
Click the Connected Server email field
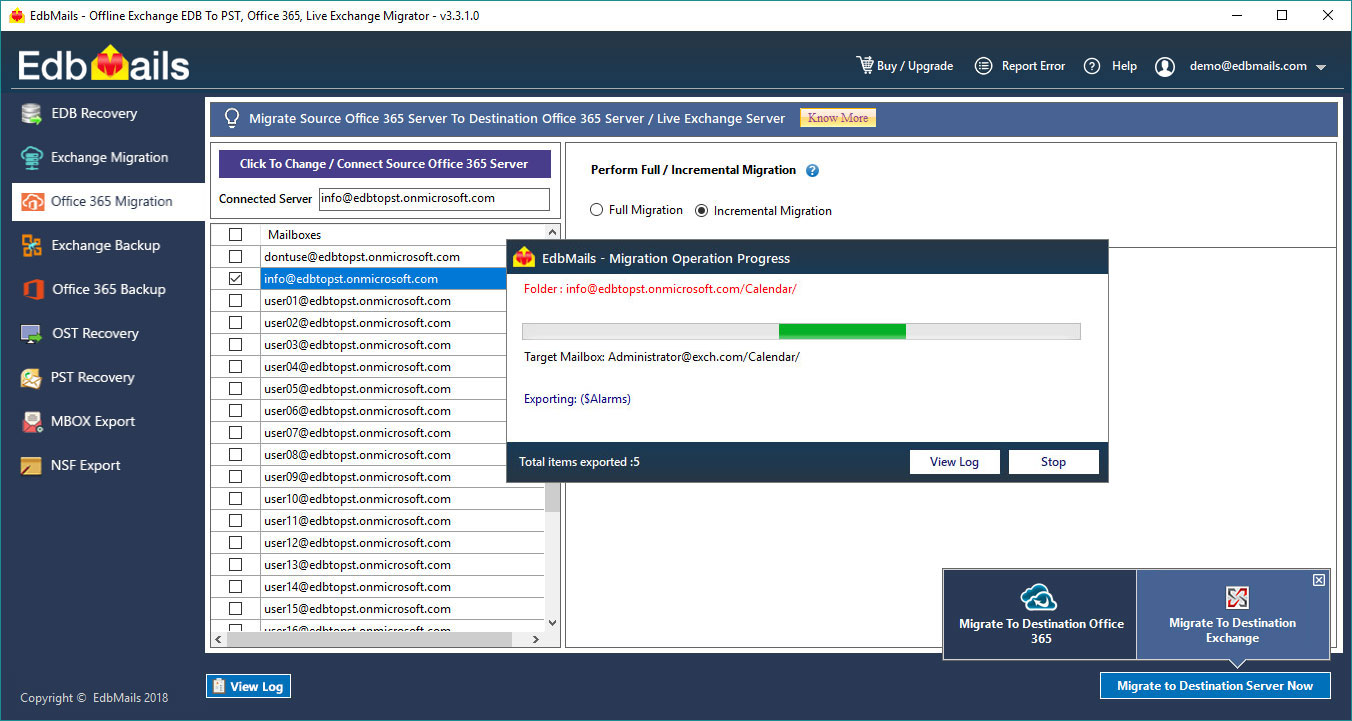coord(433,199)
